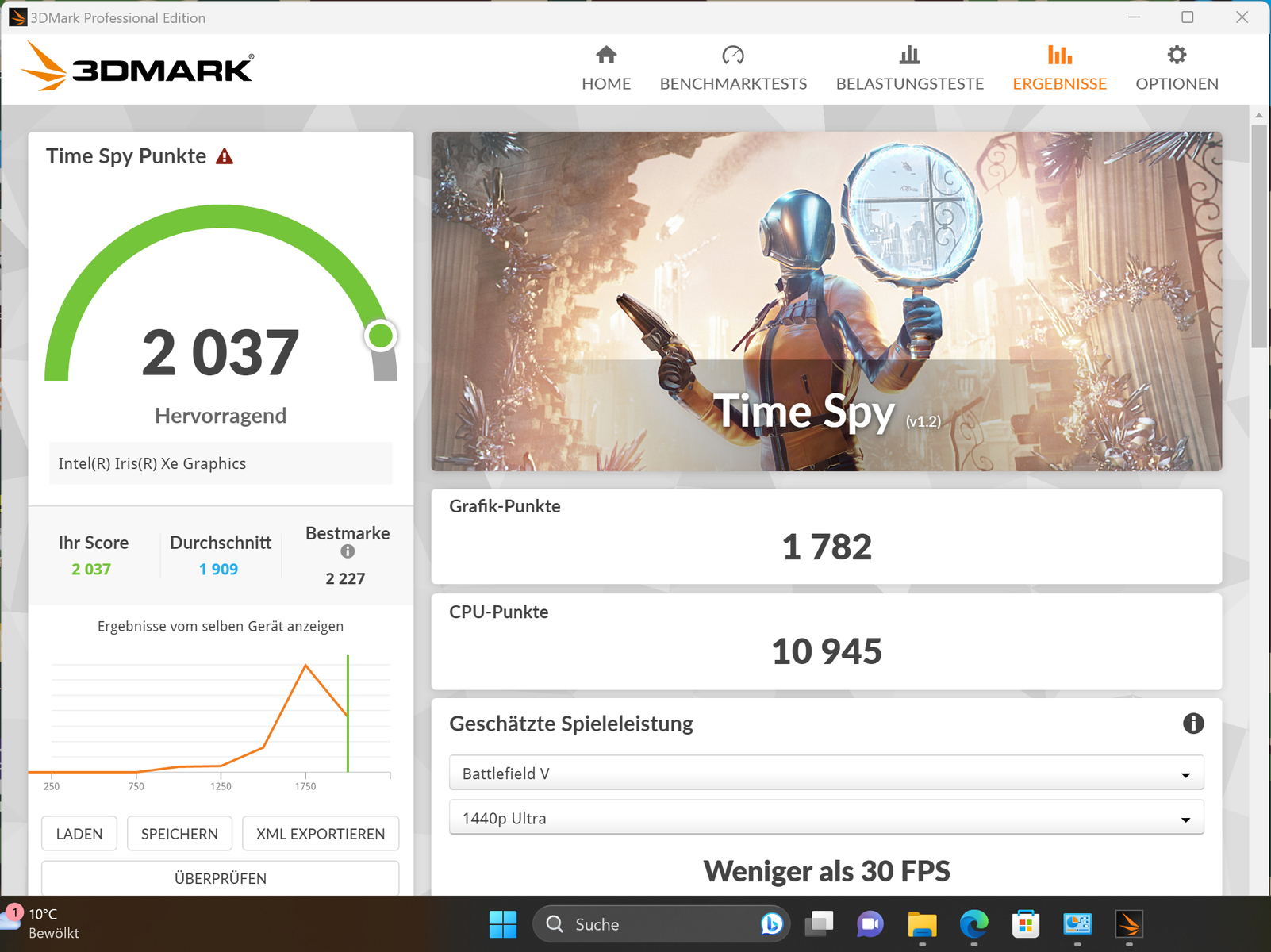Viewport: 1271px width, 952px height.
Task: Click the vertical scrollbar thumb
Action: point(1259,236)
